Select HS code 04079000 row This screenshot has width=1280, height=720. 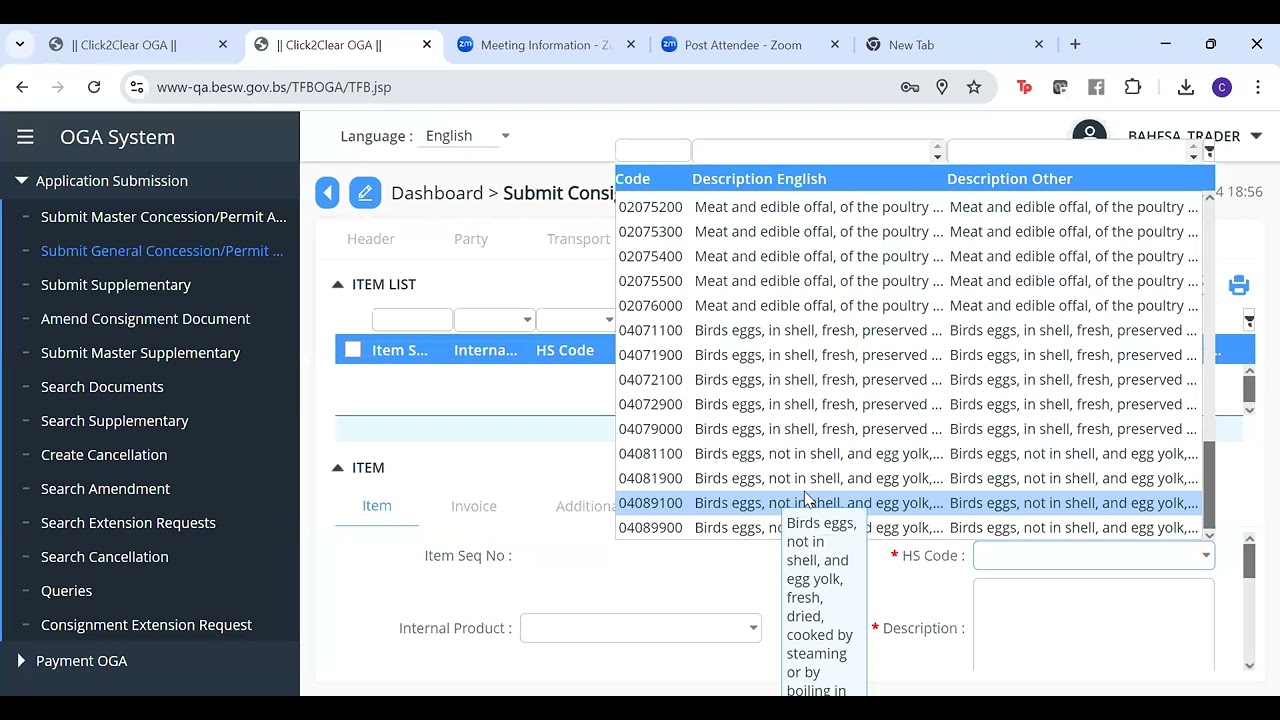(x=908, y=429)
